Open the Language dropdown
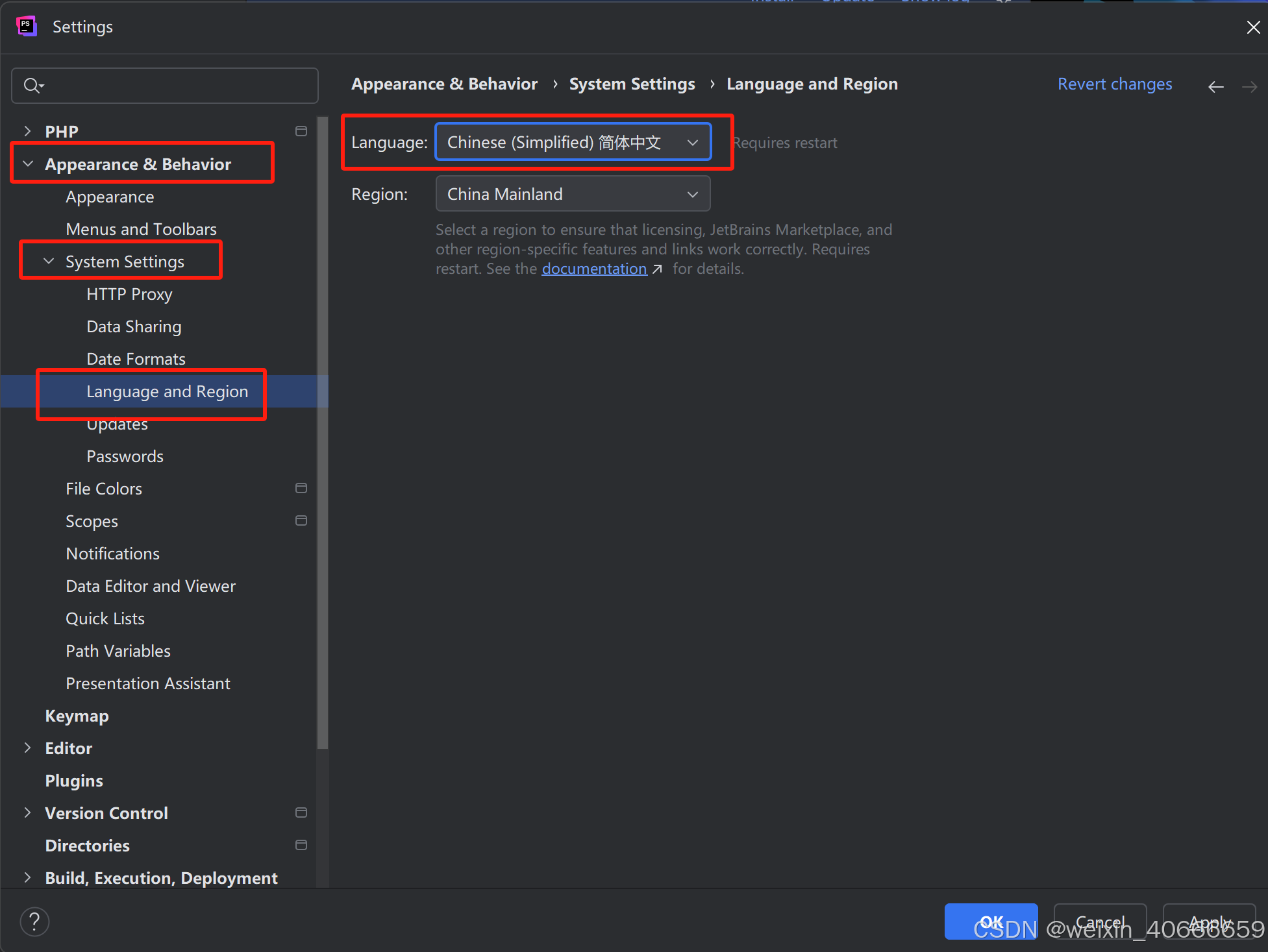The width and height of the screenshot is (1268, 952). (x=573, y=142)
